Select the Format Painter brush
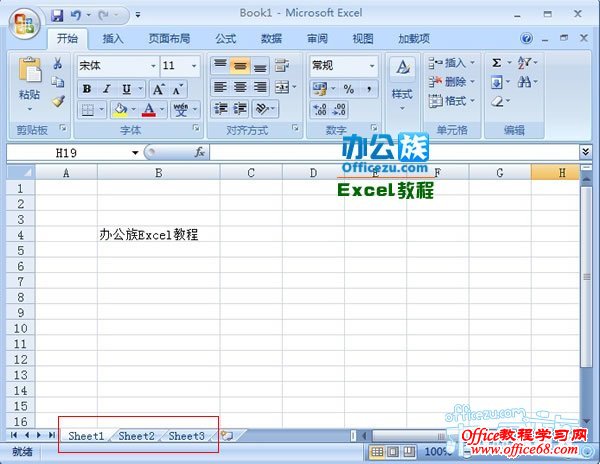Image resolution: width=600 pixels, height=464 pixels. tap(58, 101)
